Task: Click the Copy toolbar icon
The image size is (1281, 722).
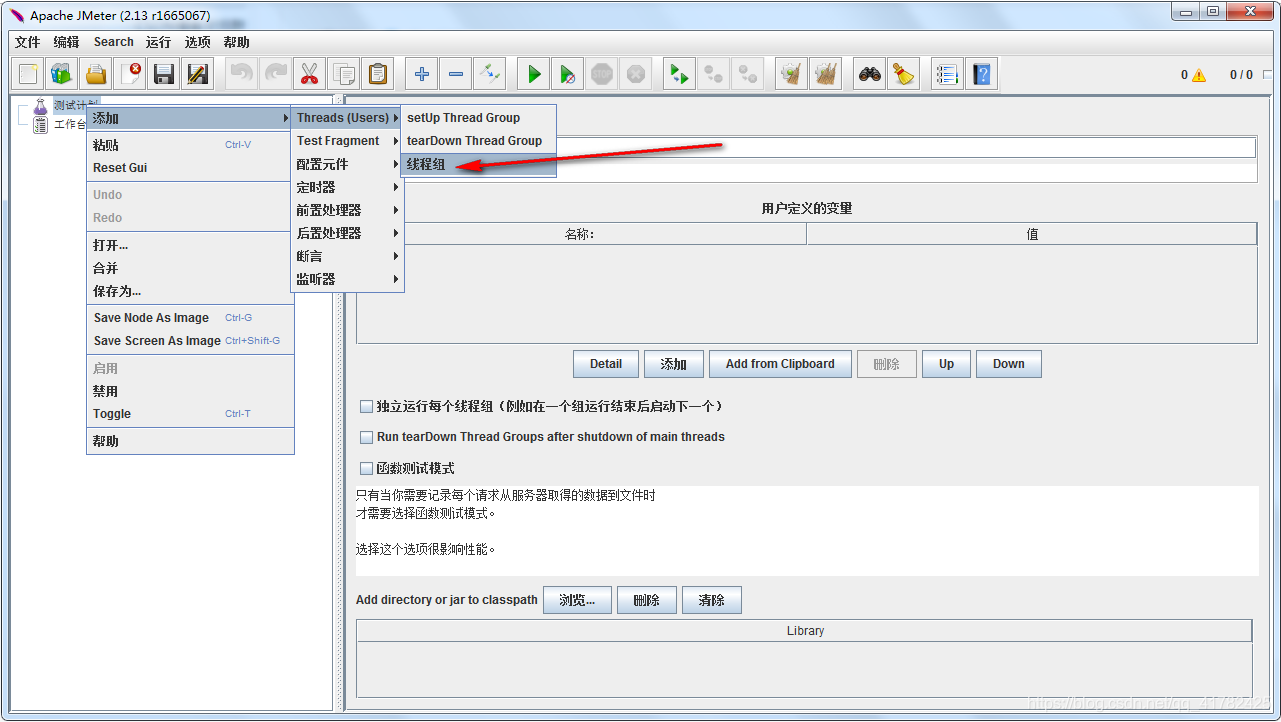Action: click(344, 74)
